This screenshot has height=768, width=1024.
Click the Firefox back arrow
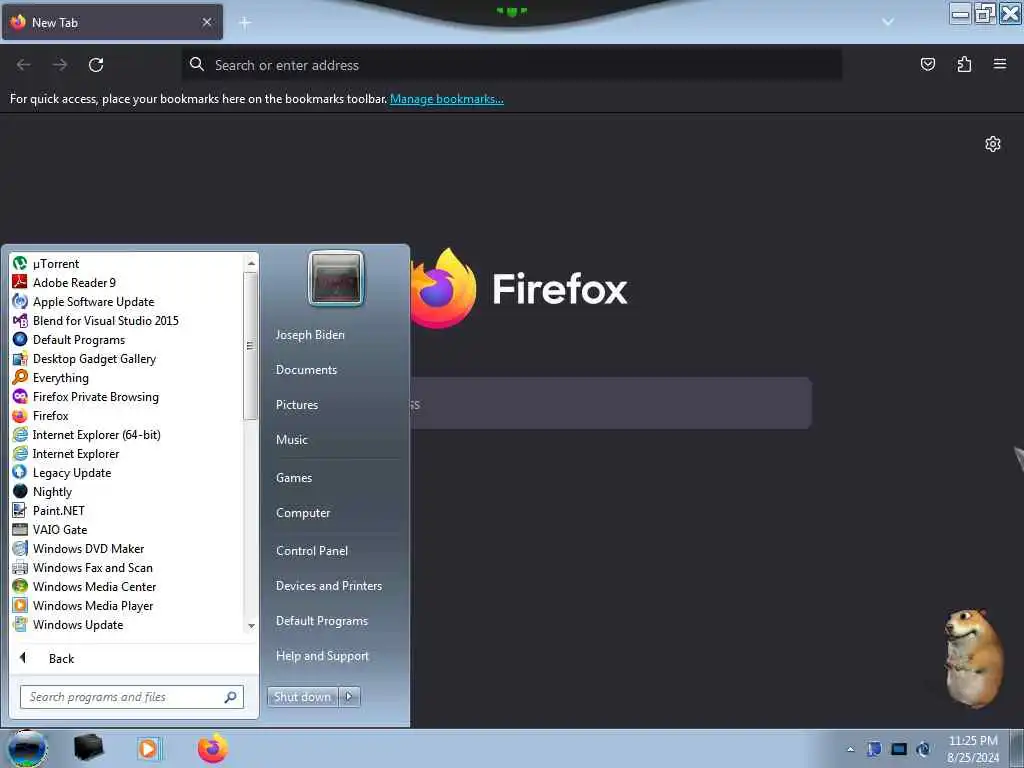coord(24,65)
